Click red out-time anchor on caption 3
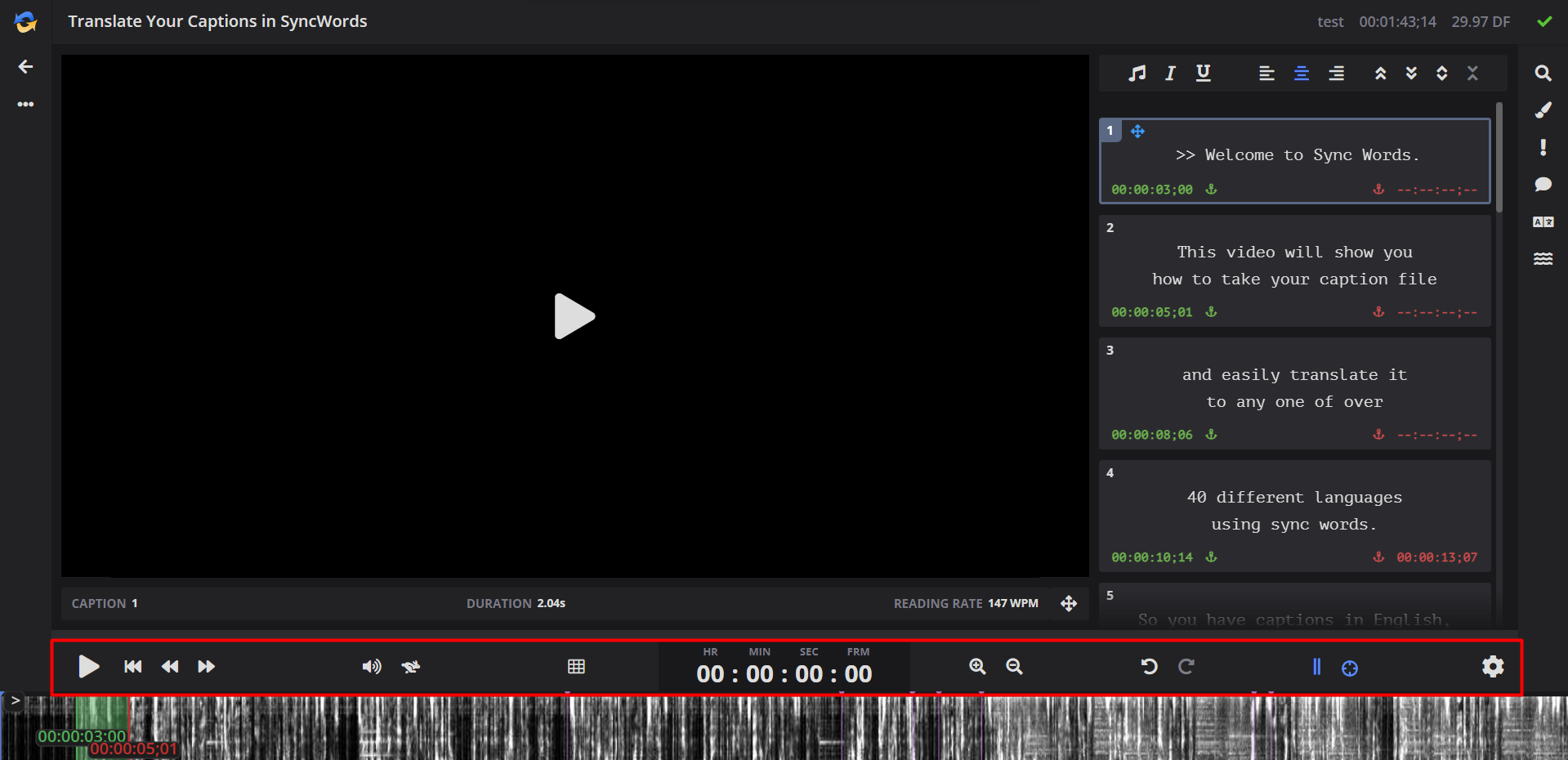 click(x=1378, y=435)
